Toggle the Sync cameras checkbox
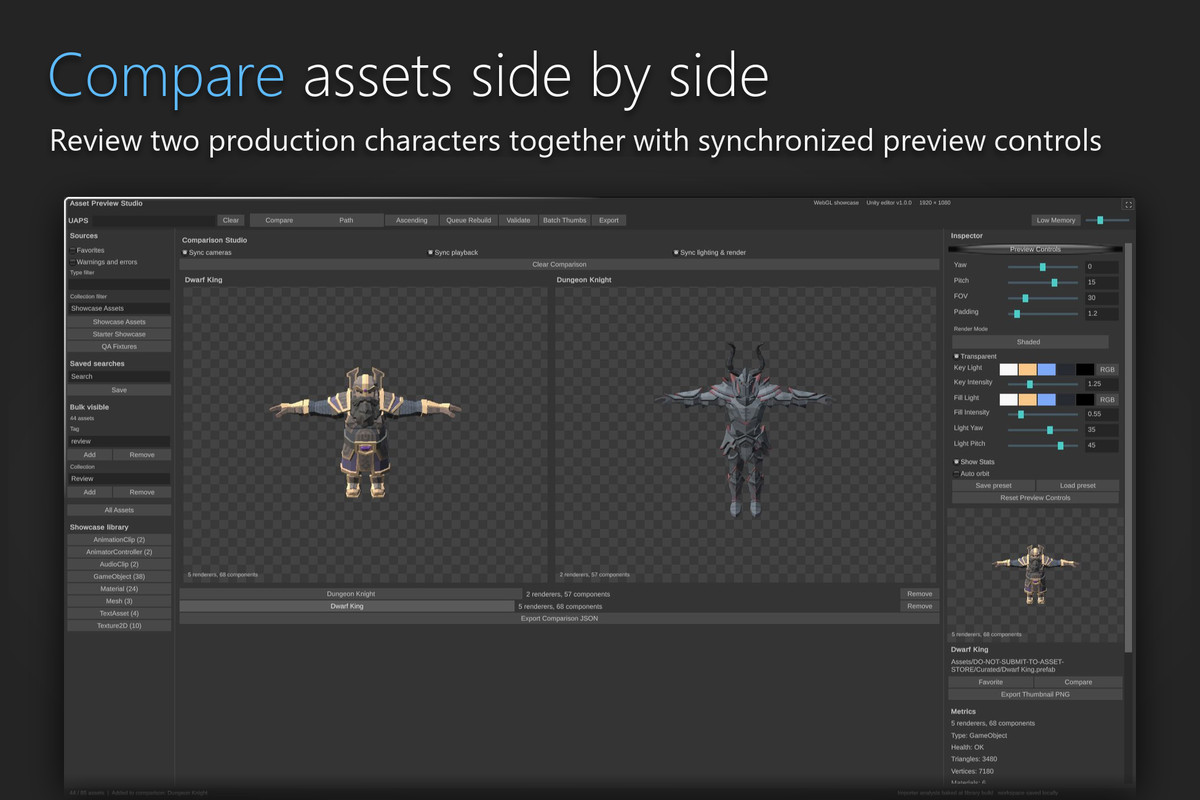This screenshot has height=800, width=1200. tap(184, 253)
